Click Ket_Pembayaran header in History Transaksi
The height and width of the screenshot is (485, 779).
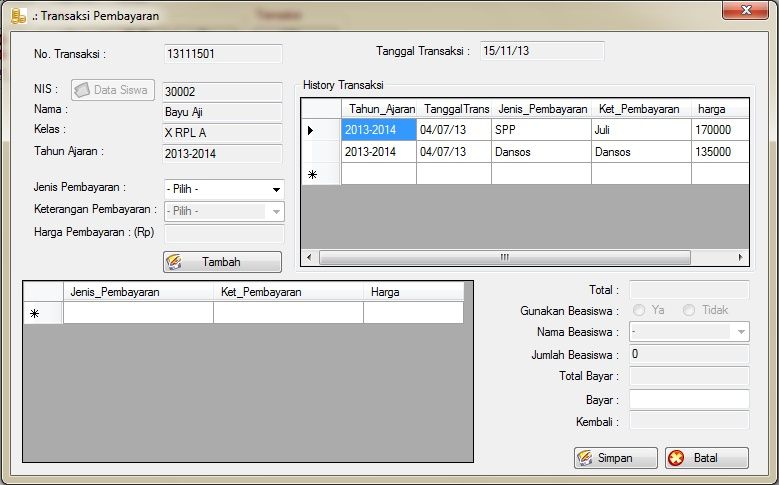(641, 109)
